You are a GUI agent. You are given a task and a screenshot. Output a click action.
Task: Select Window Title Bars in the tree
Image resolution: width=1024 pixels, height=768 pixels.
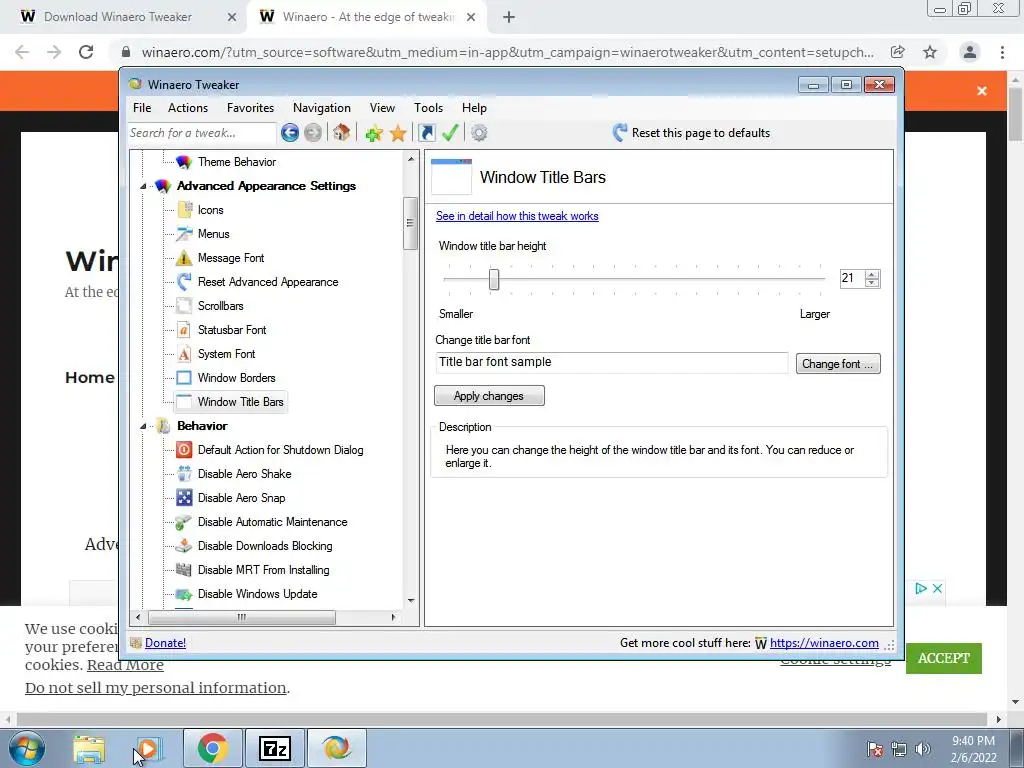point(240,402)
